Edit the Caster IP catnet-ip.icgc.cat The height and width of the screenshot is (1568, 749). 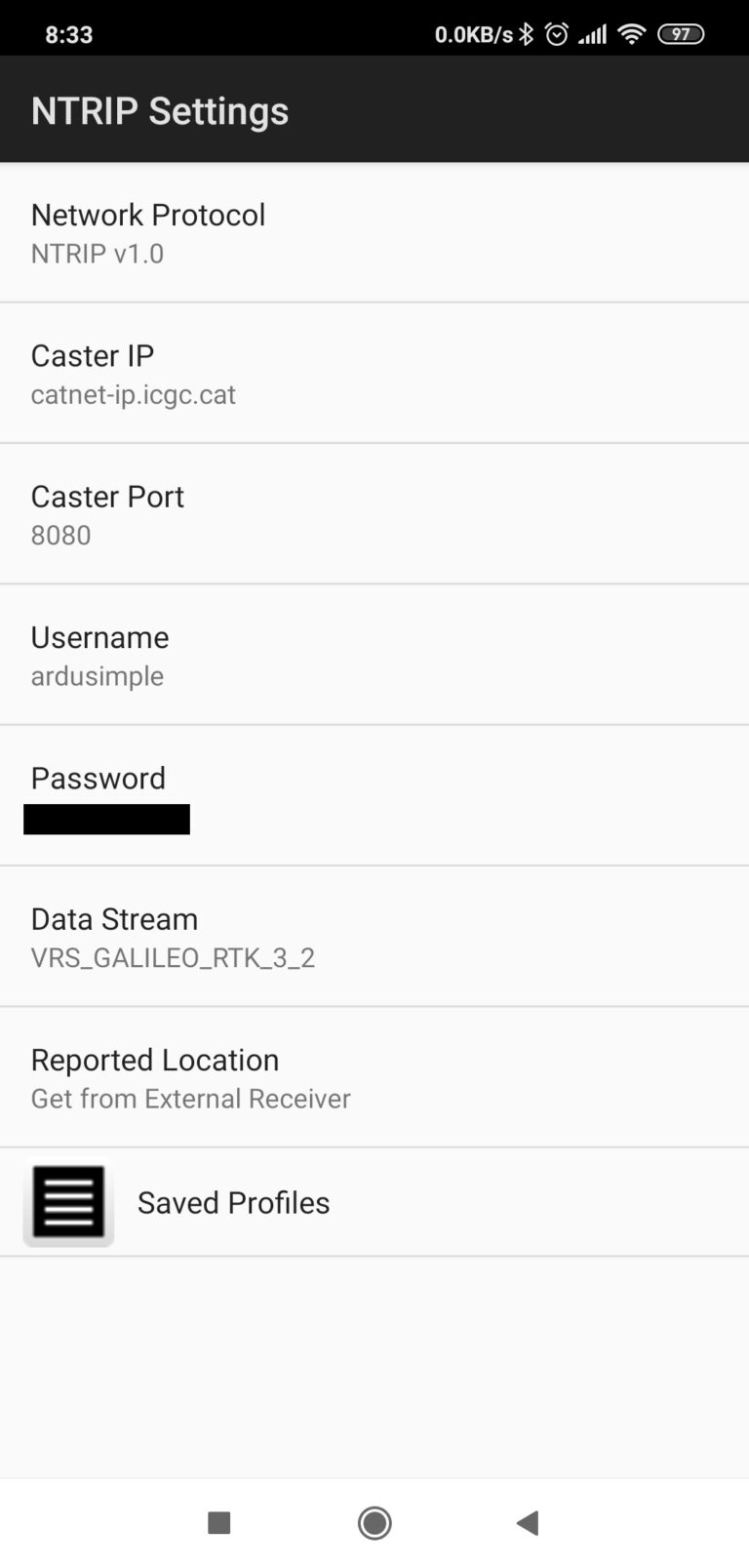tap(374, 372)
